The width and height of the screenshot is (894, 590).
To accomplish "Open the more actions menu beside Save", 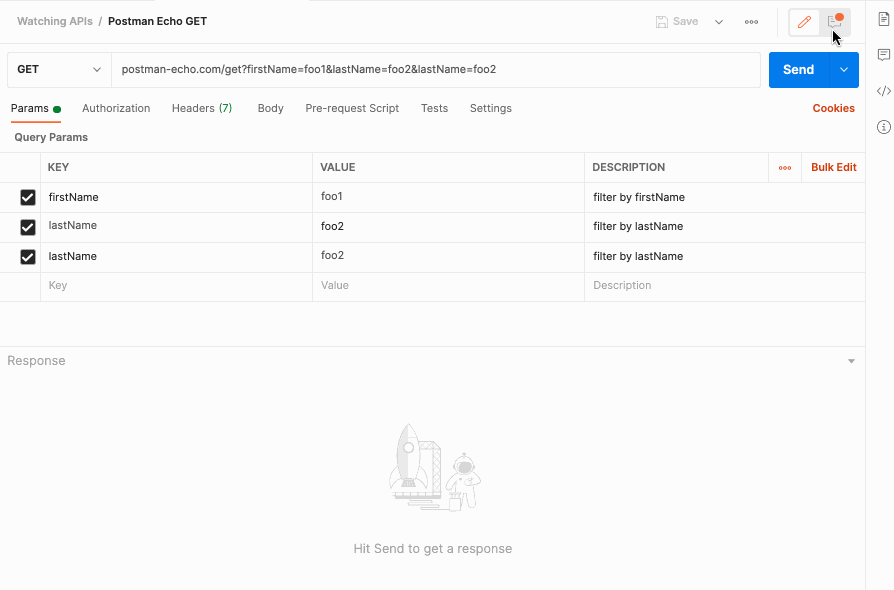I will [x=751, y=21].
